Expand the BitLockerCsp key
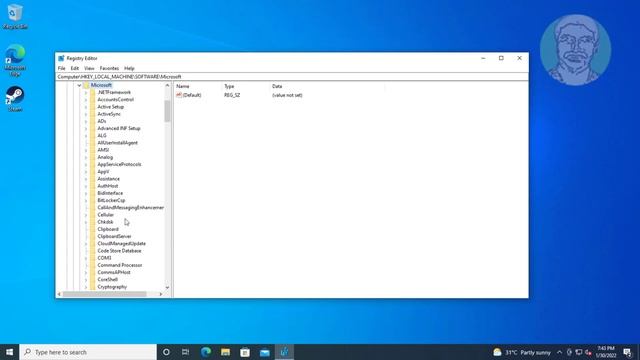The image size is (640, 360). [86, 200]
